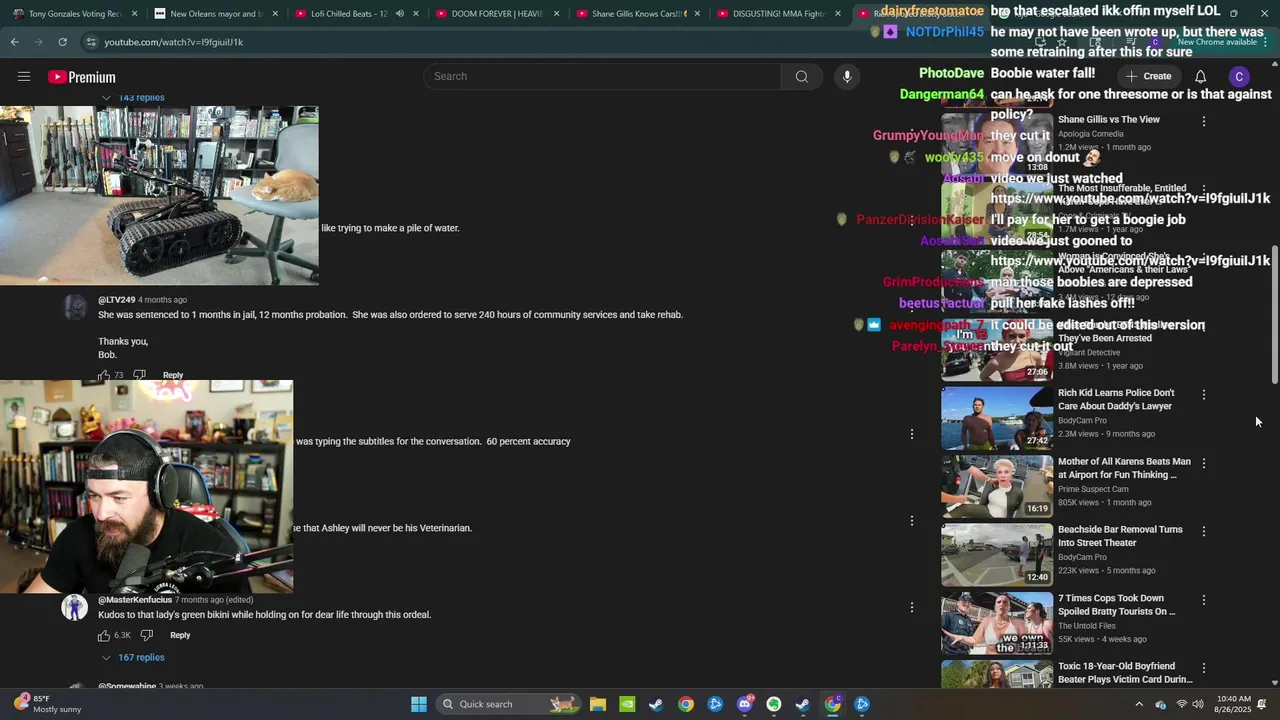Open the notifications bell
This screenshot has height=720, width=1280.
coord(1200,77)
